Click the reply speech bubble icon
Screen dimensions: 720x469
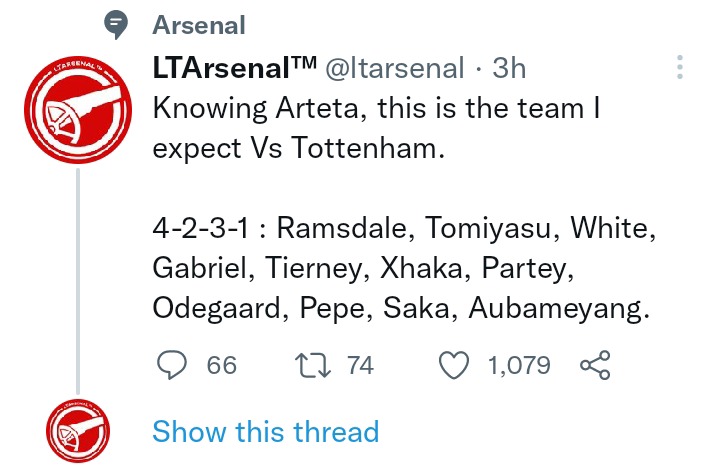[x=172, y=365]
